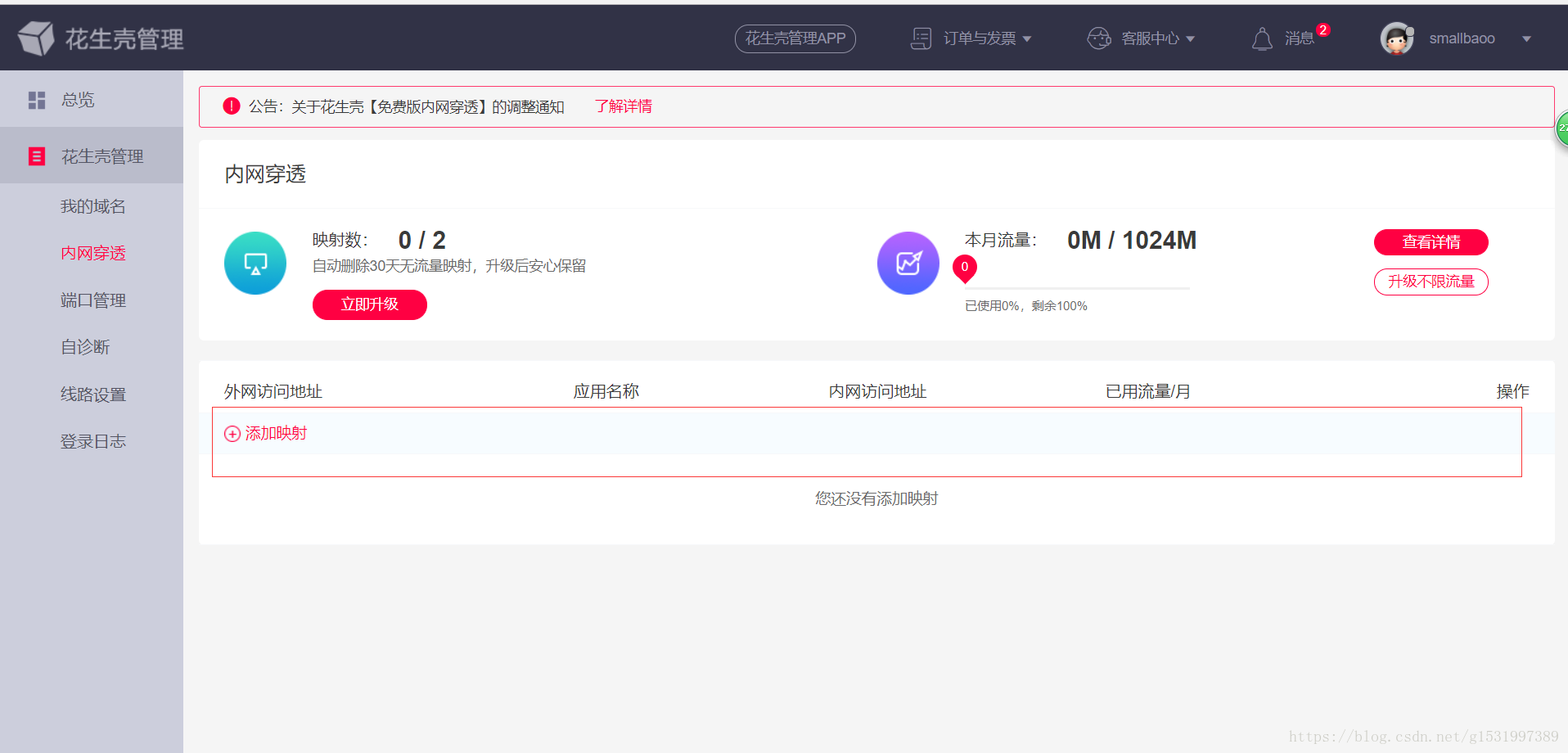Click the 操作 column header
Viewport: 1568px width, 753px height.
pyautogui.click(x=1513, y=391)
